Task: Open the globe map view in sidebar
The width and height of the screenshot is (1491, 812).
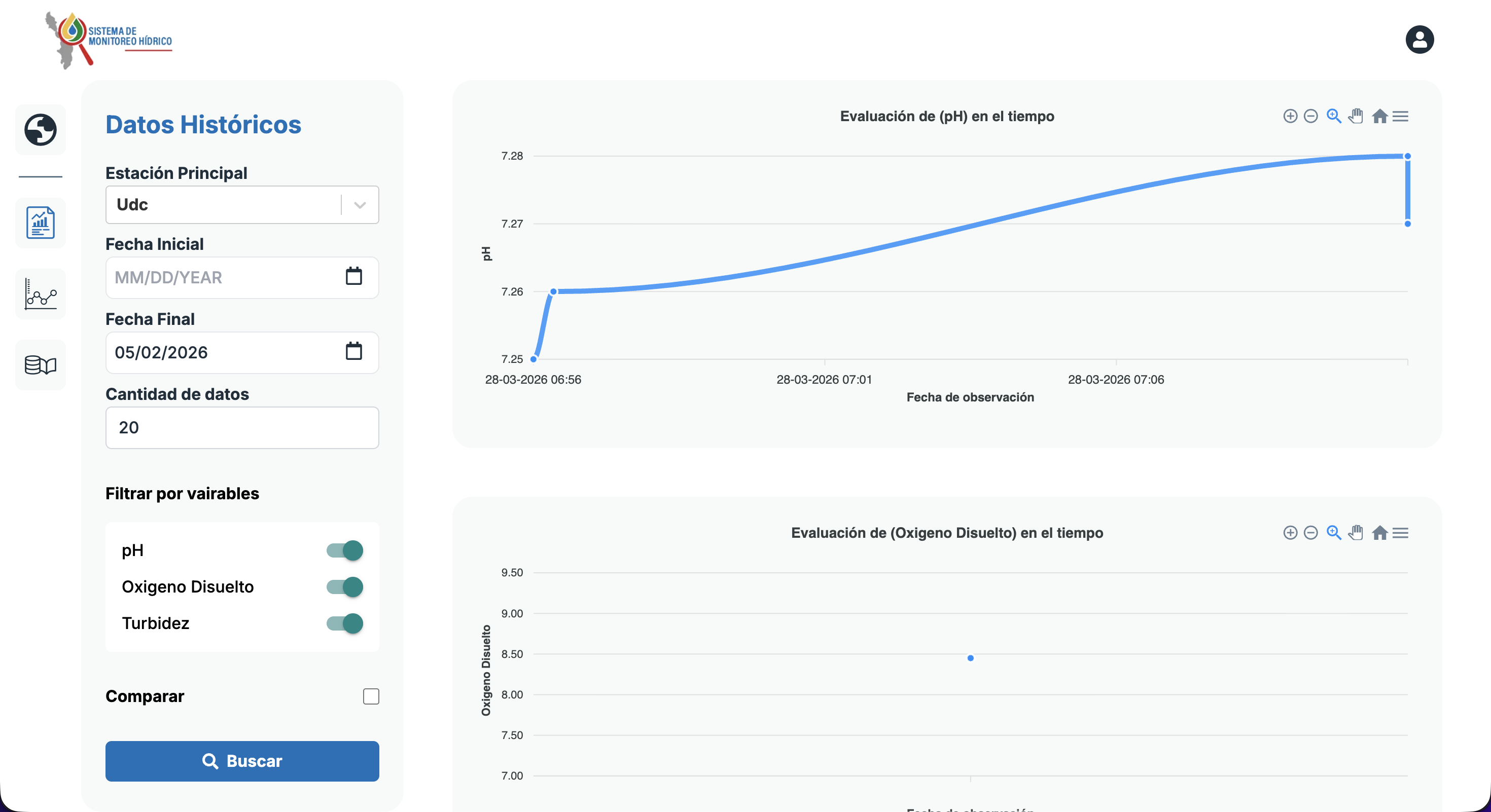Action: click(x=41, y=129)
